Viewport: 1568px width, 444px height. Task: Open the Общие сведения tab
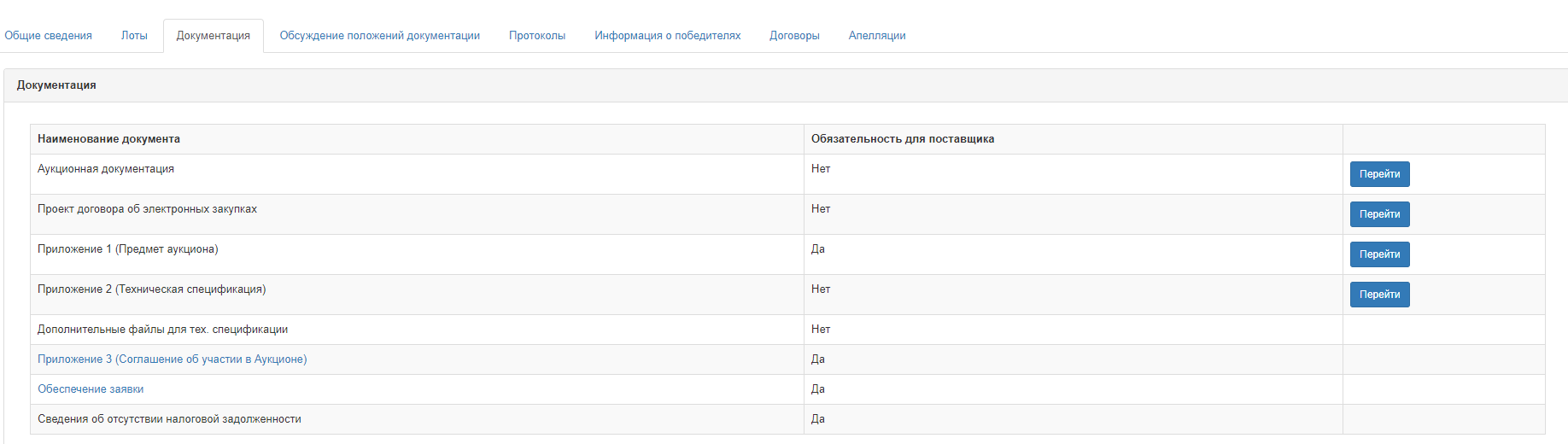pos(48,36)
